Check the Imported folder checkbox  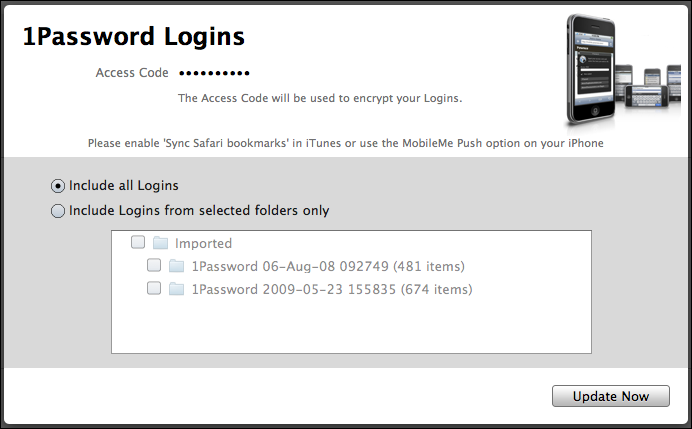click(x=138, y=242)
